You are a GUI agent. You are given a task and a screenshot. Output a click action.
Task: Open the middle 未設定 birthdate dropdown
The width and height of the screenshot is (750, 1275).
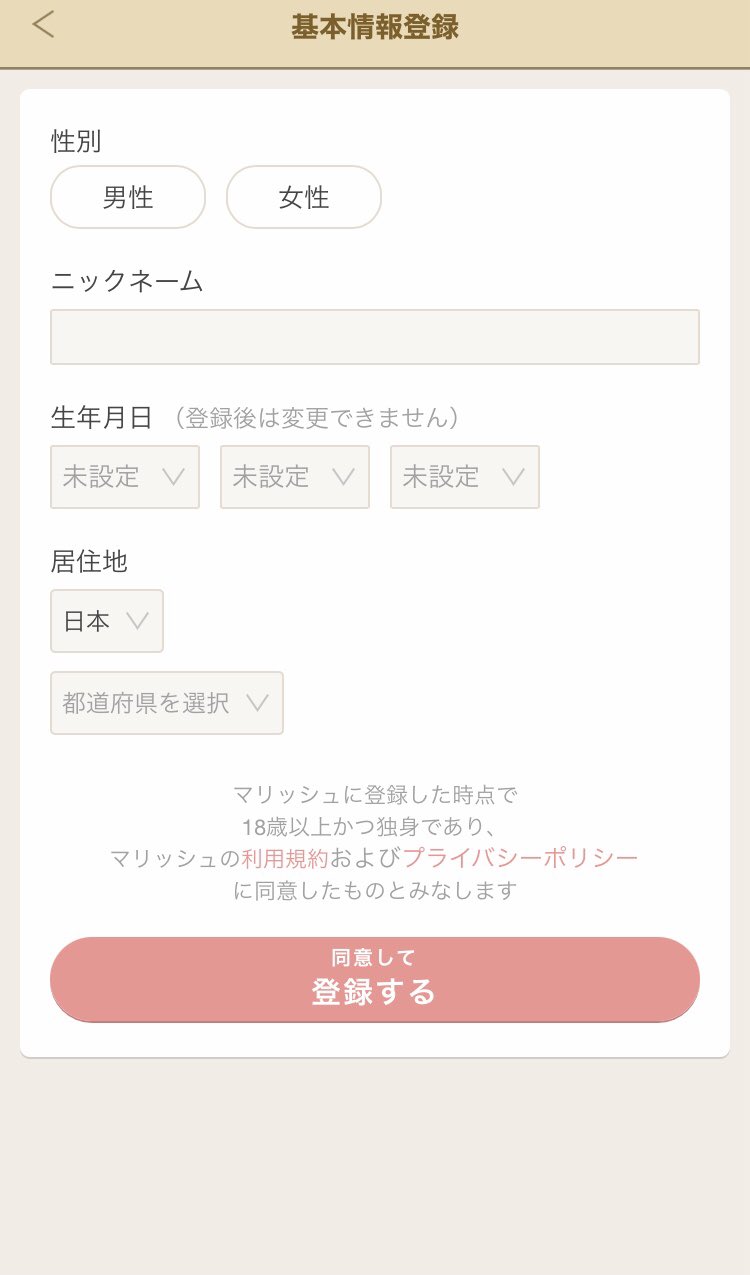pyautogui.click(x=295, y=477)
